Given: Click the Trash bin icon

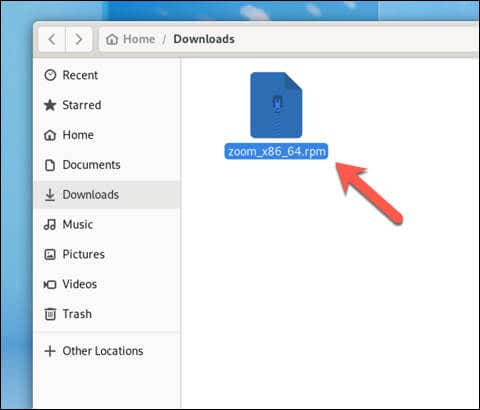Looking at the screenshot, I should coord(50,314).
